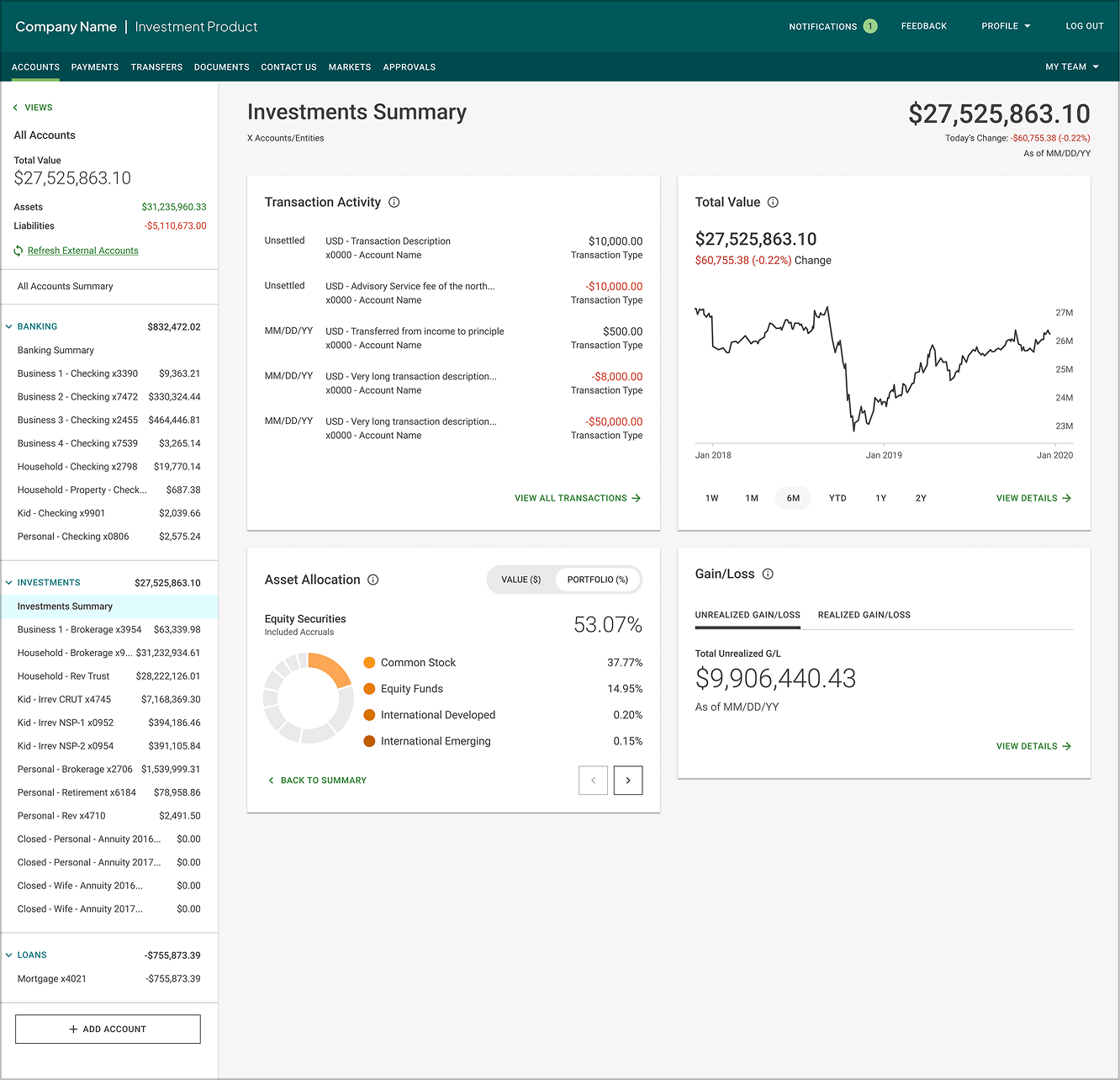Click the plus icon on Add Account

click(x=73, y=1030)
